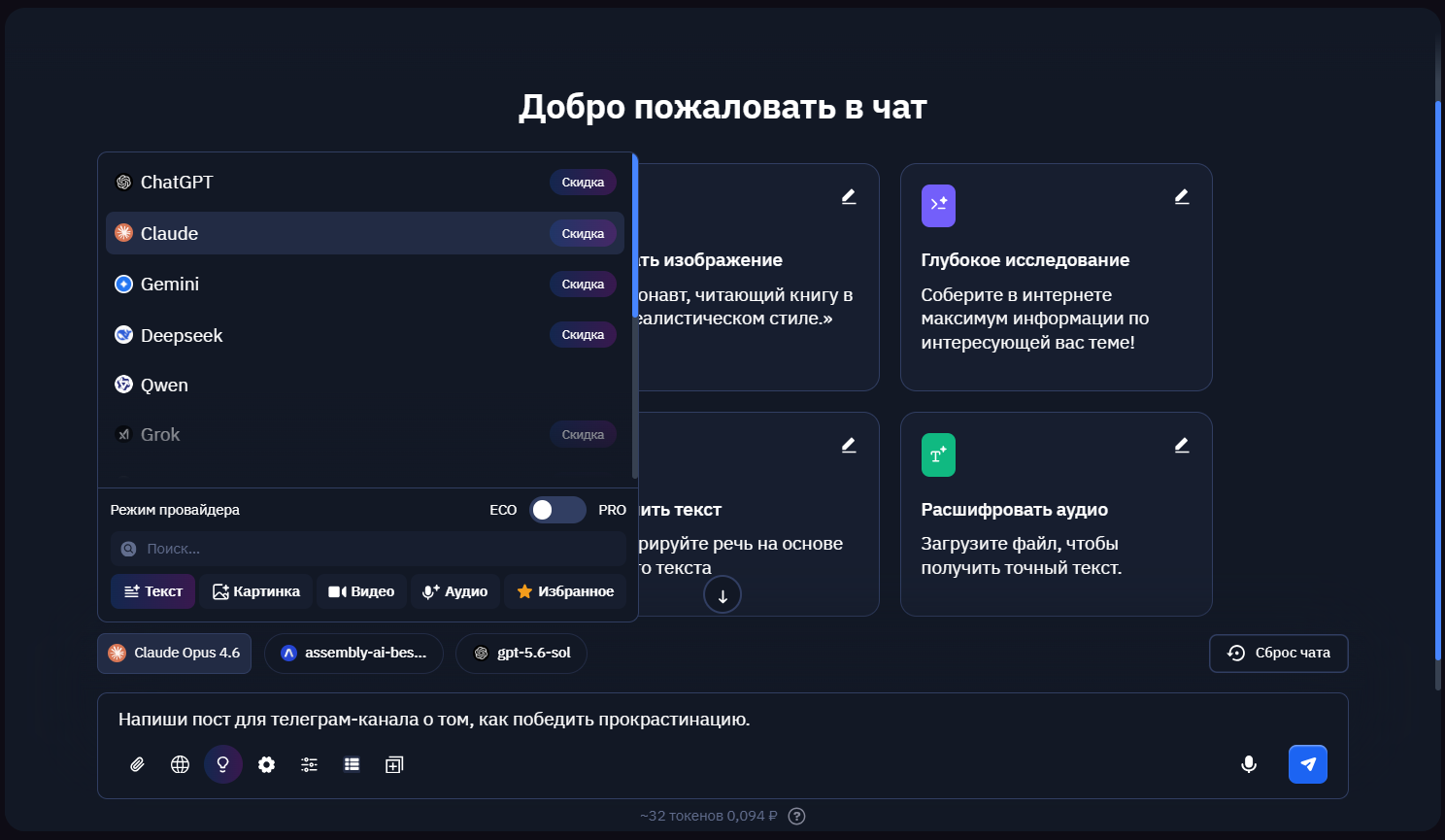Open the sliders parameters icon
The height and width of the screenshot is (840, 1445).
tap(309, 765)
